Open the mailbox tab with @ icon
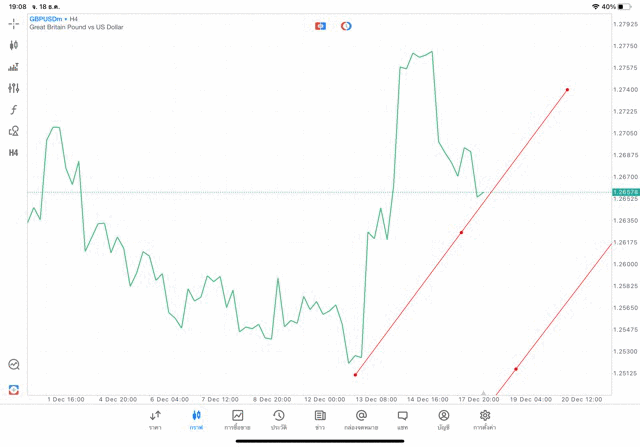 point(361,419)
